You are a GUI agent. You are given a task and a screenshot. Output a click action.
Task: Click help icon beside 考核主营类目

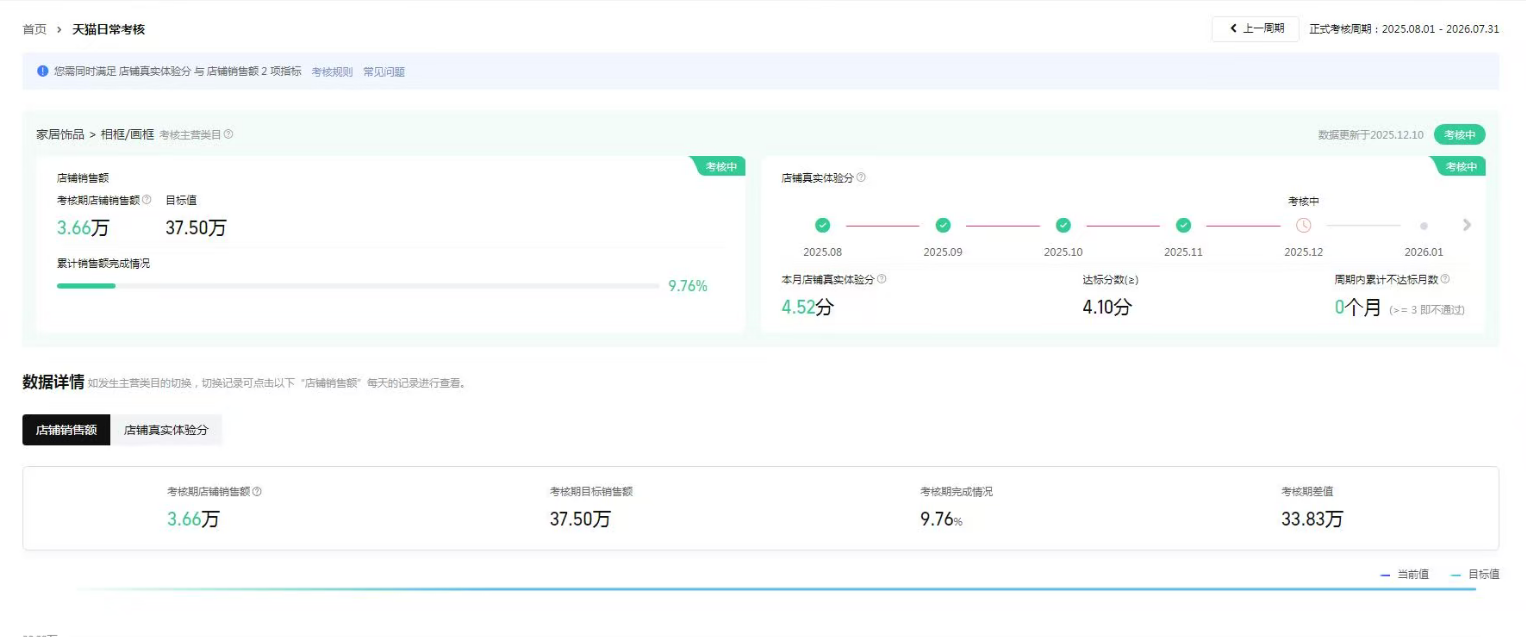[229, 134]
